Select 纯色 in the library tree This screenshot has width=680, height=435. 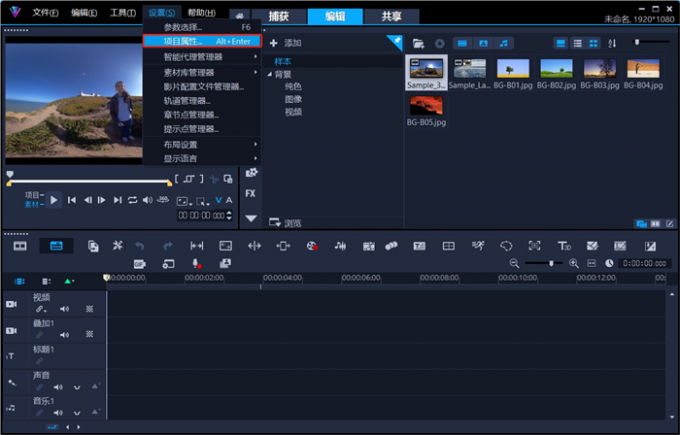pos(293,86)
